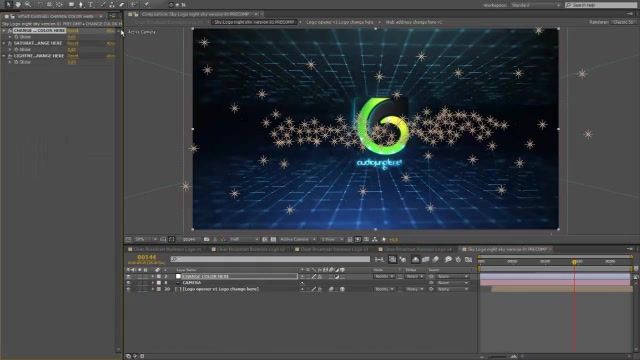Switch to Clean Broadcast Business Logo v2 tab
The width and height of the screenshot is (640, 360).
(x=251, y=249)
